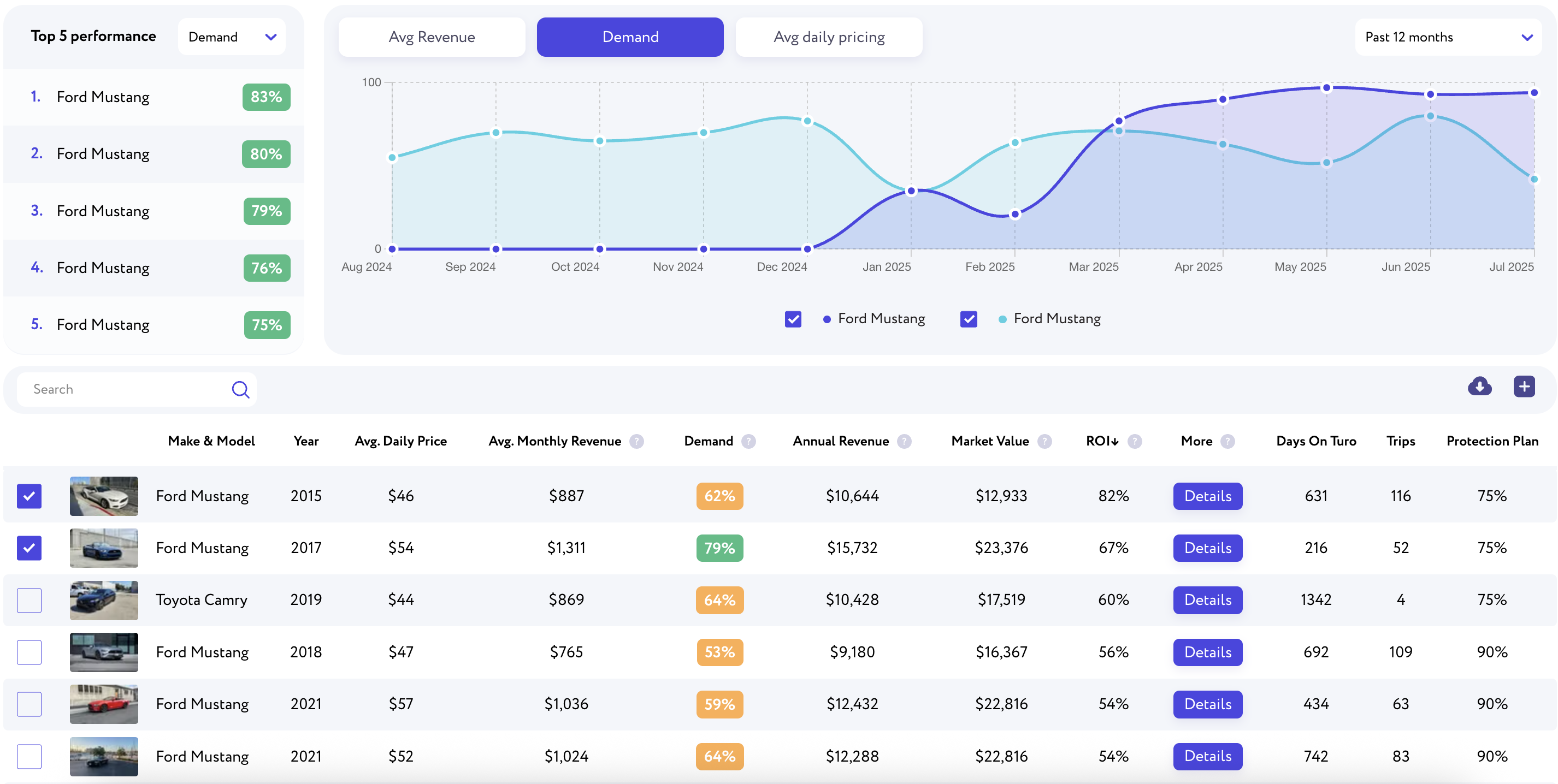
Task: Open the 2018 Ford Mustang thumbnail
Action: 103,652
